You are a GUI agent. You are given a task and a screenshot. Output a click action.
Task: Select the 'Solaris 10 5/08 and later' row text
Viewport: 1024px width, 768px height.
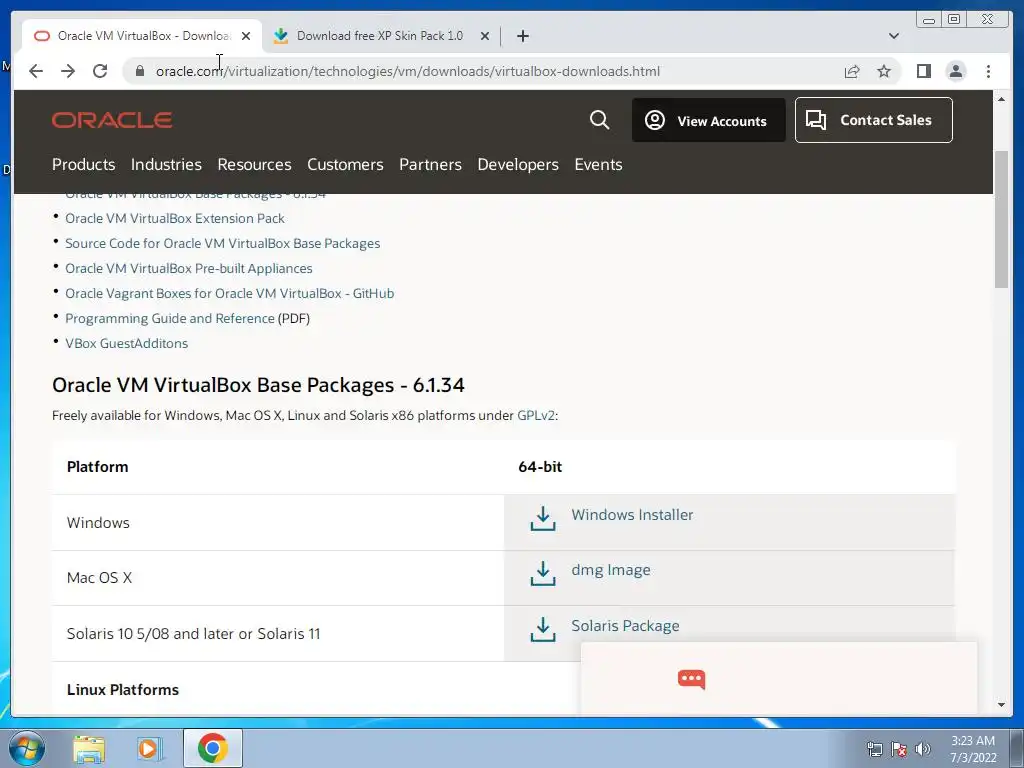[193, 633]
